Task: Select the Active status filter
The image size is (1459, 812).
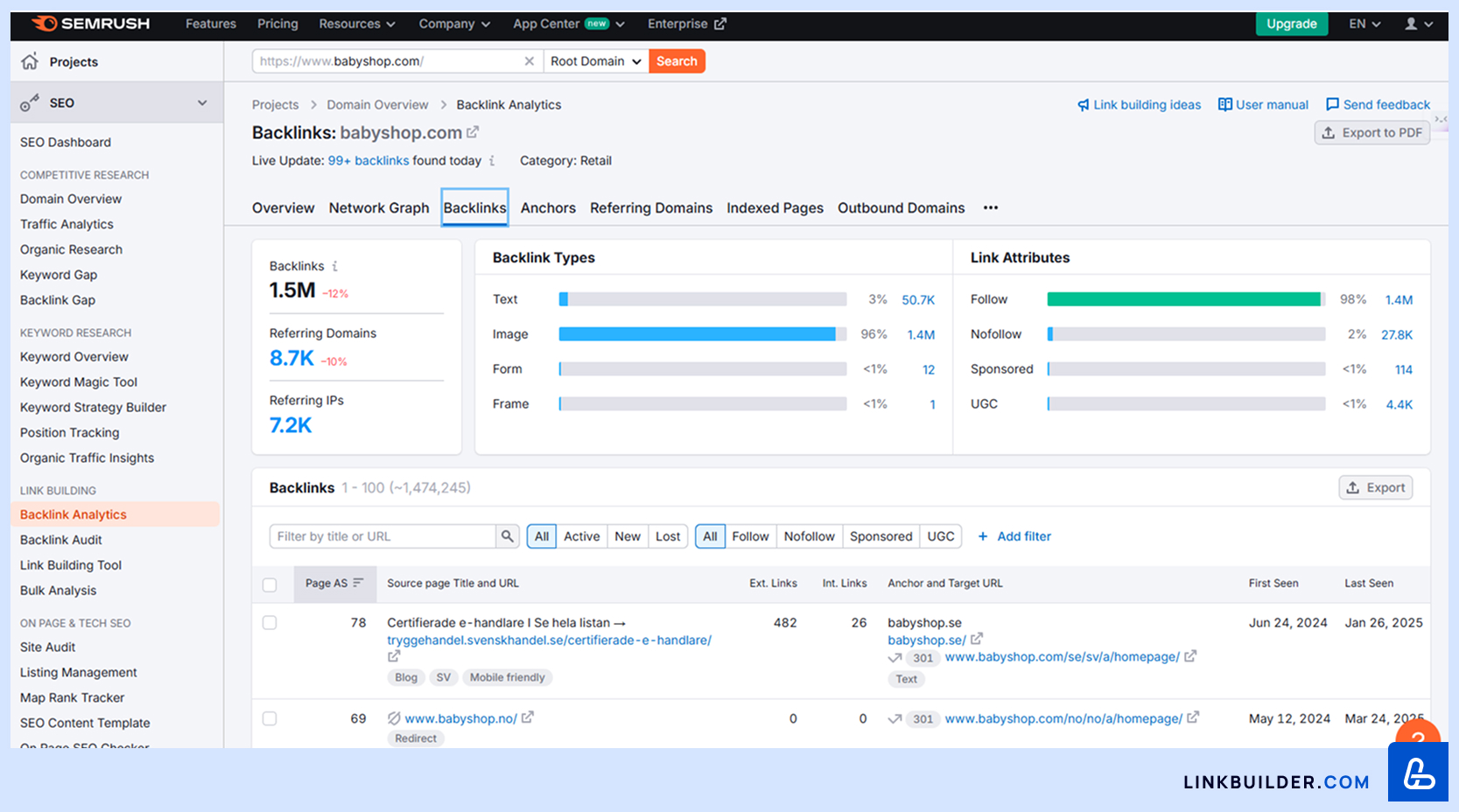Action: pos(581,536)
